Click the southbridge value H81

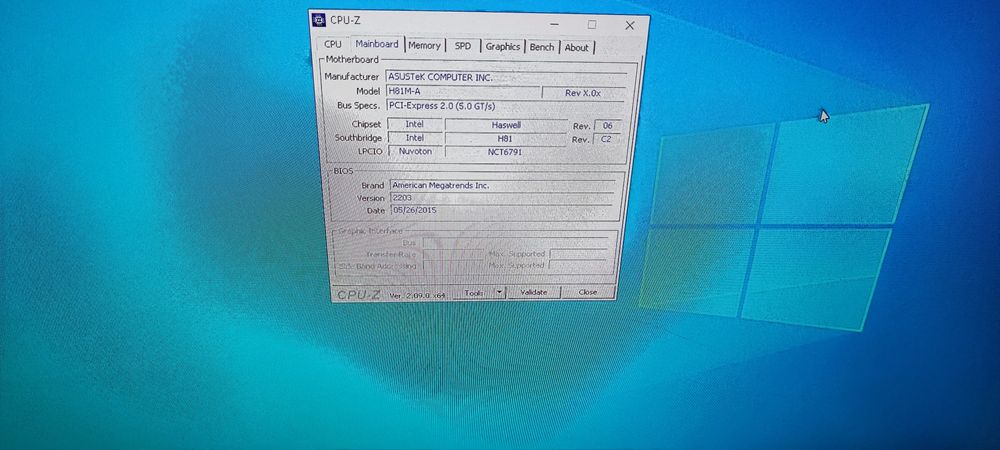(x=505, y=138)
